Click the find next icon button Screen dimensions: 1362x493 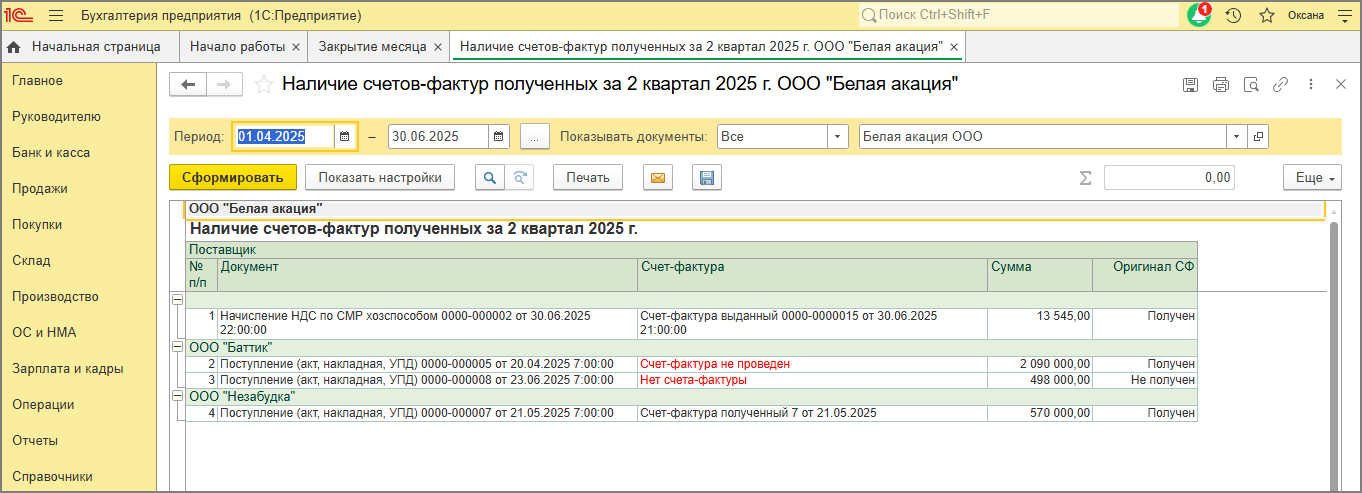click(520, 178)
